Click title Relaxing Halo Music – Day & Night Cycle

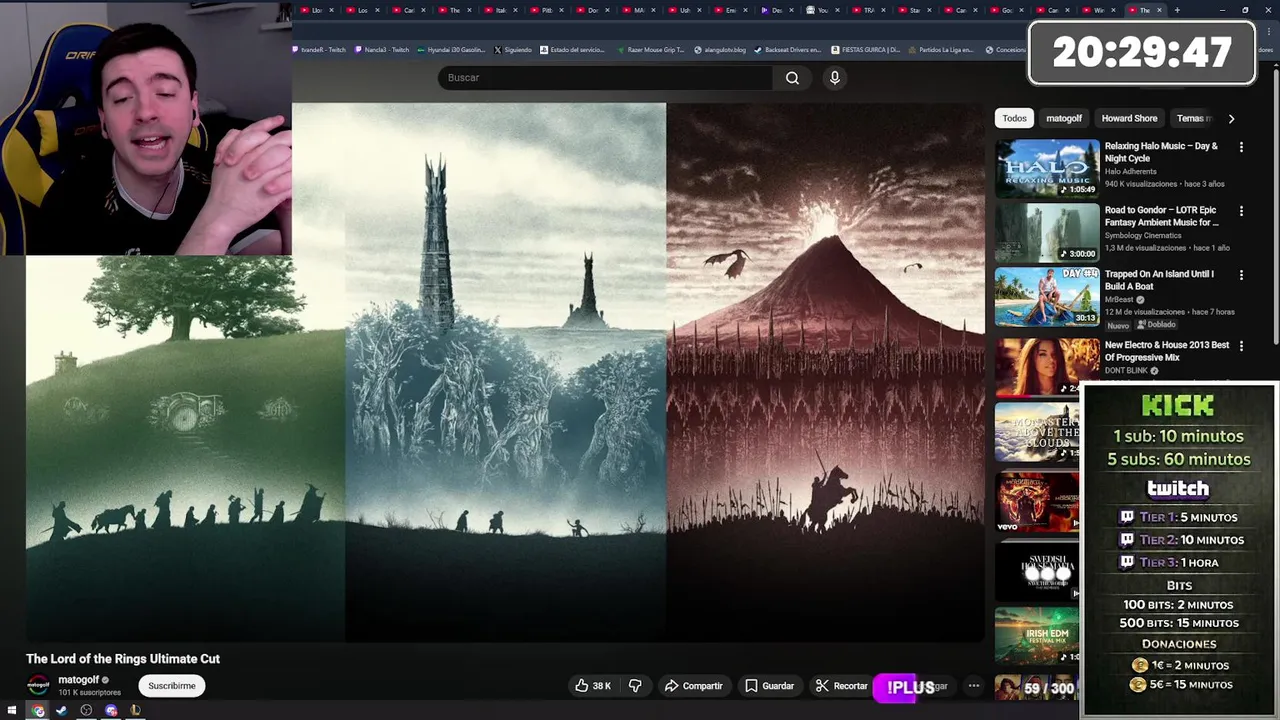(x=1161, y=152)
